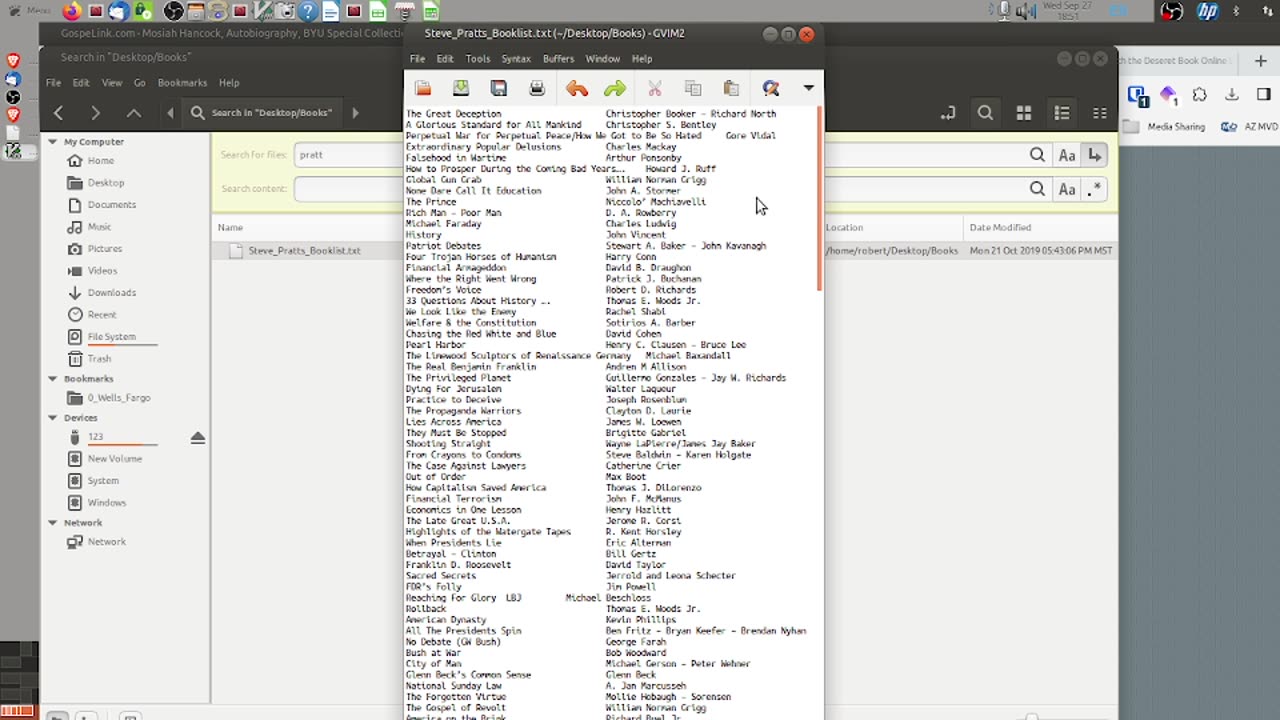Click the Save All floppy icon in GVim

499,89
